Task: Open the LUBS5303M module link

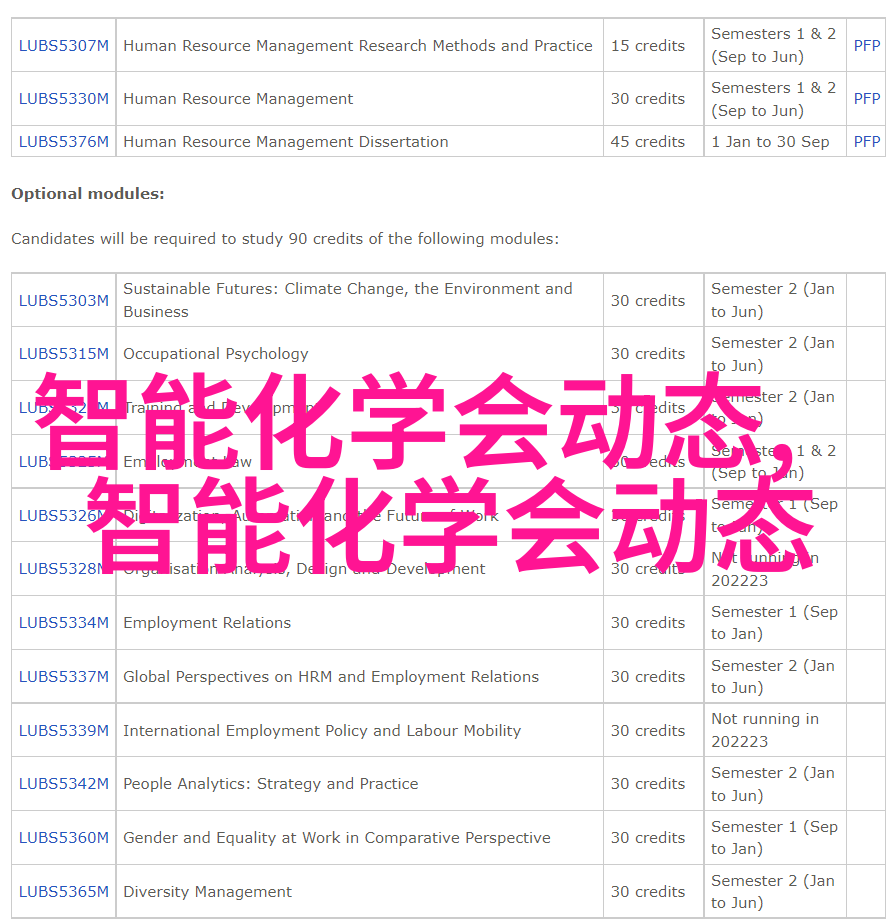Action: pos(64,300)
